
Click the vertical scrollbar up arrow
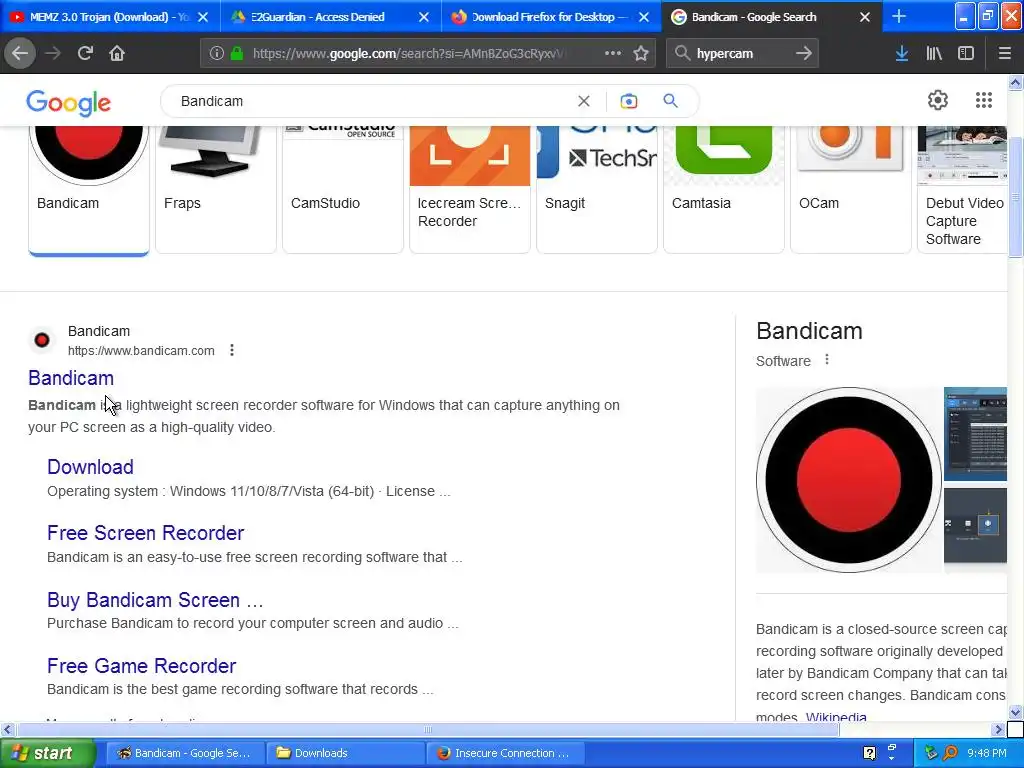(1015, 82)
